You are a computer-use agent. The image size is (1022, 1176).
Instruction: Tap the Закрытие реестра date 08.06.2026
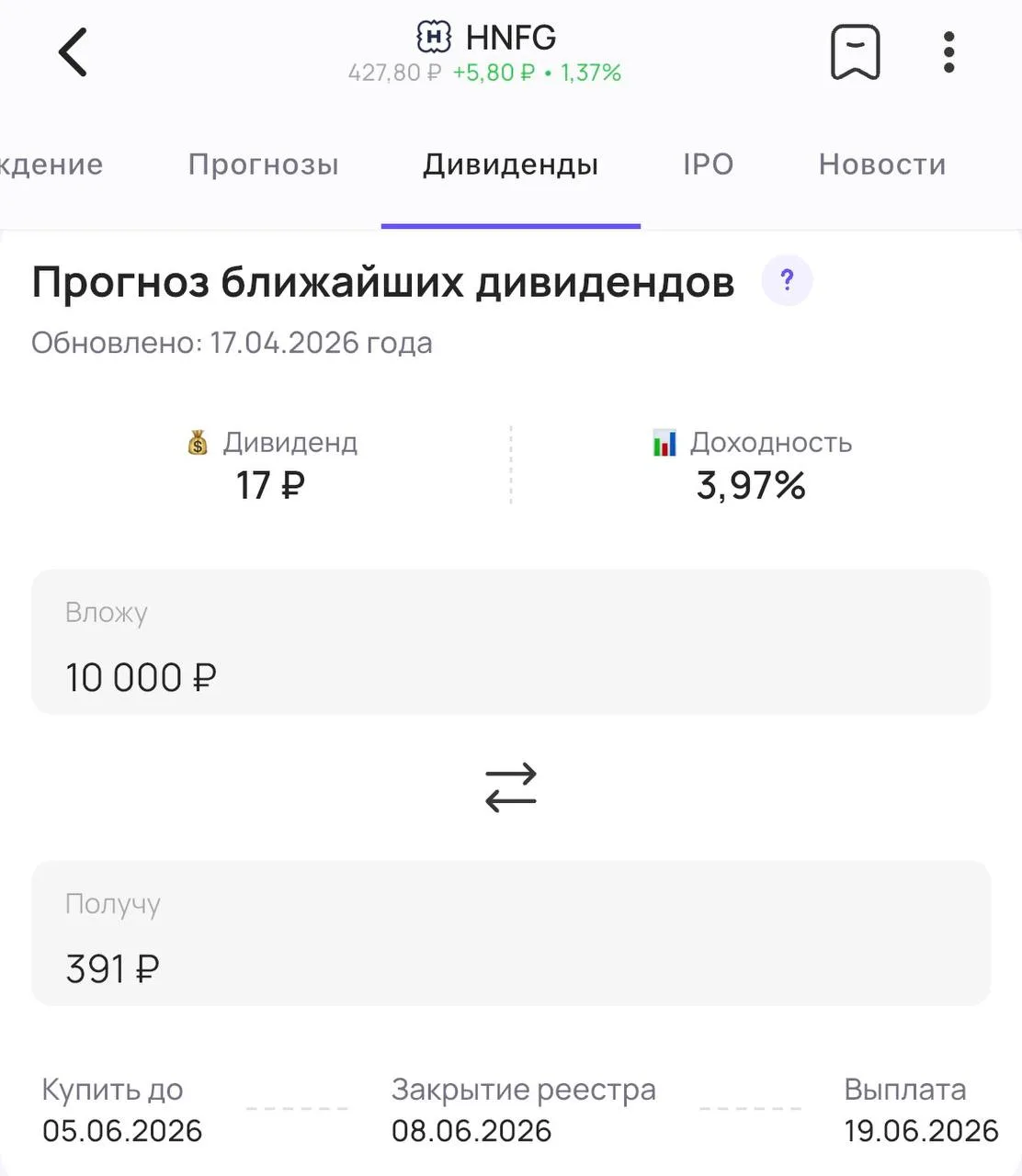click(471, 1131)
